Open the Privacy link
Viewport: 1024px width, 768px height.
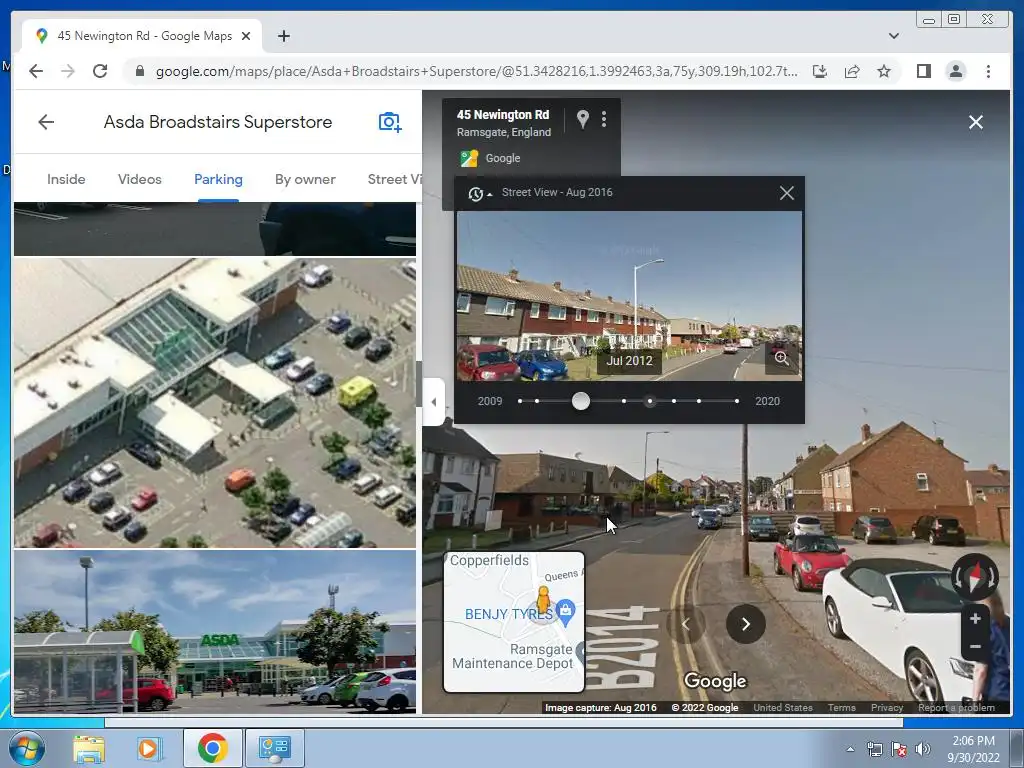pos(886,707)
